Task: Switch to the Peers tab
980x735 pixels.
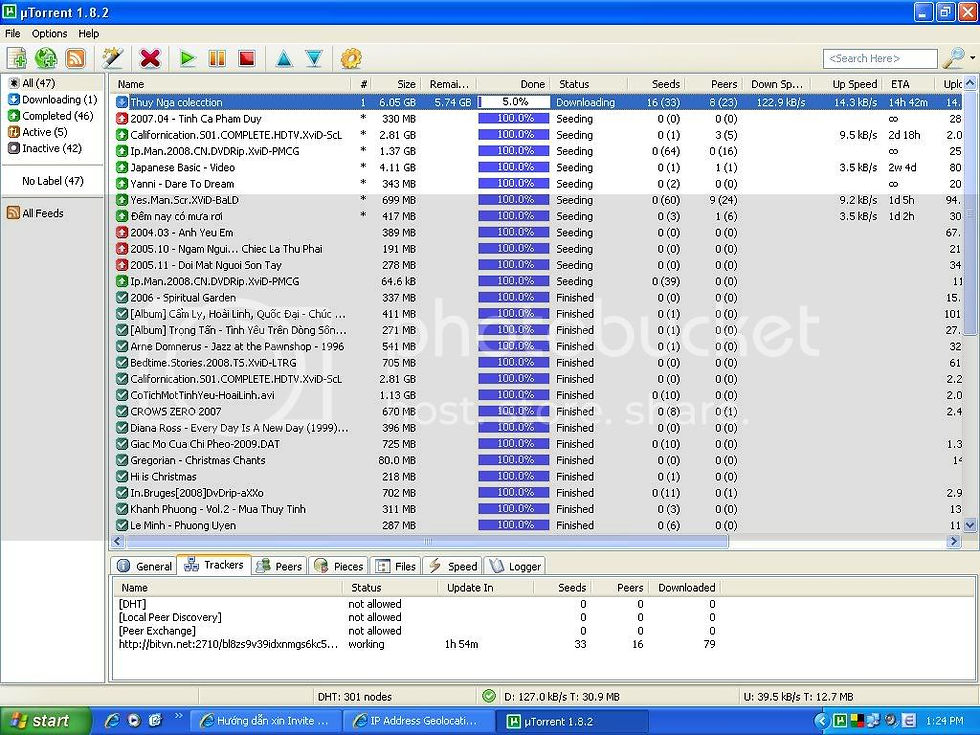Action: (x=279, y=566)
